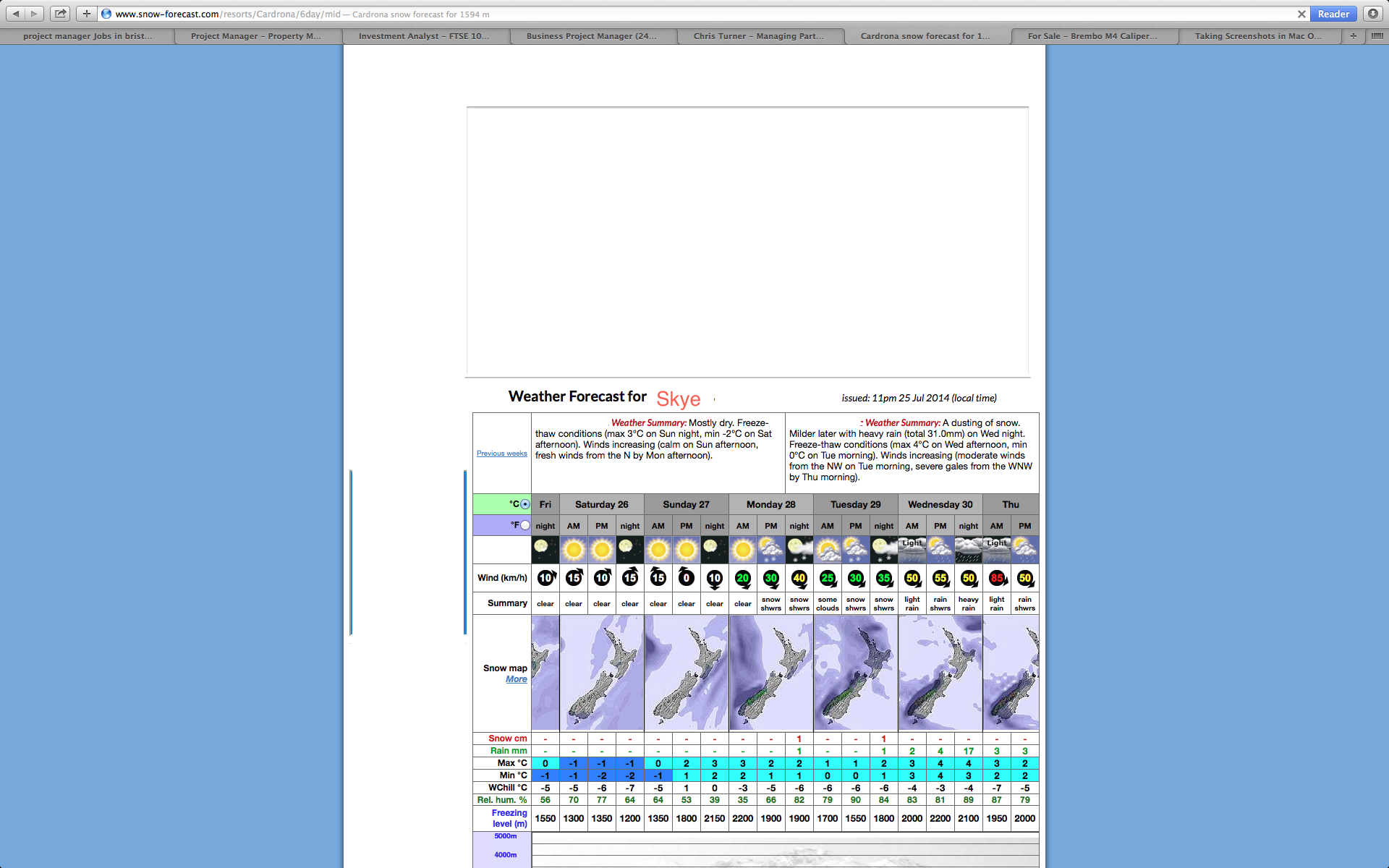Click the Chris Turner Managing Part tab
The height and width of the screenshot is (868, 1389).
click(x=758, y=35)
